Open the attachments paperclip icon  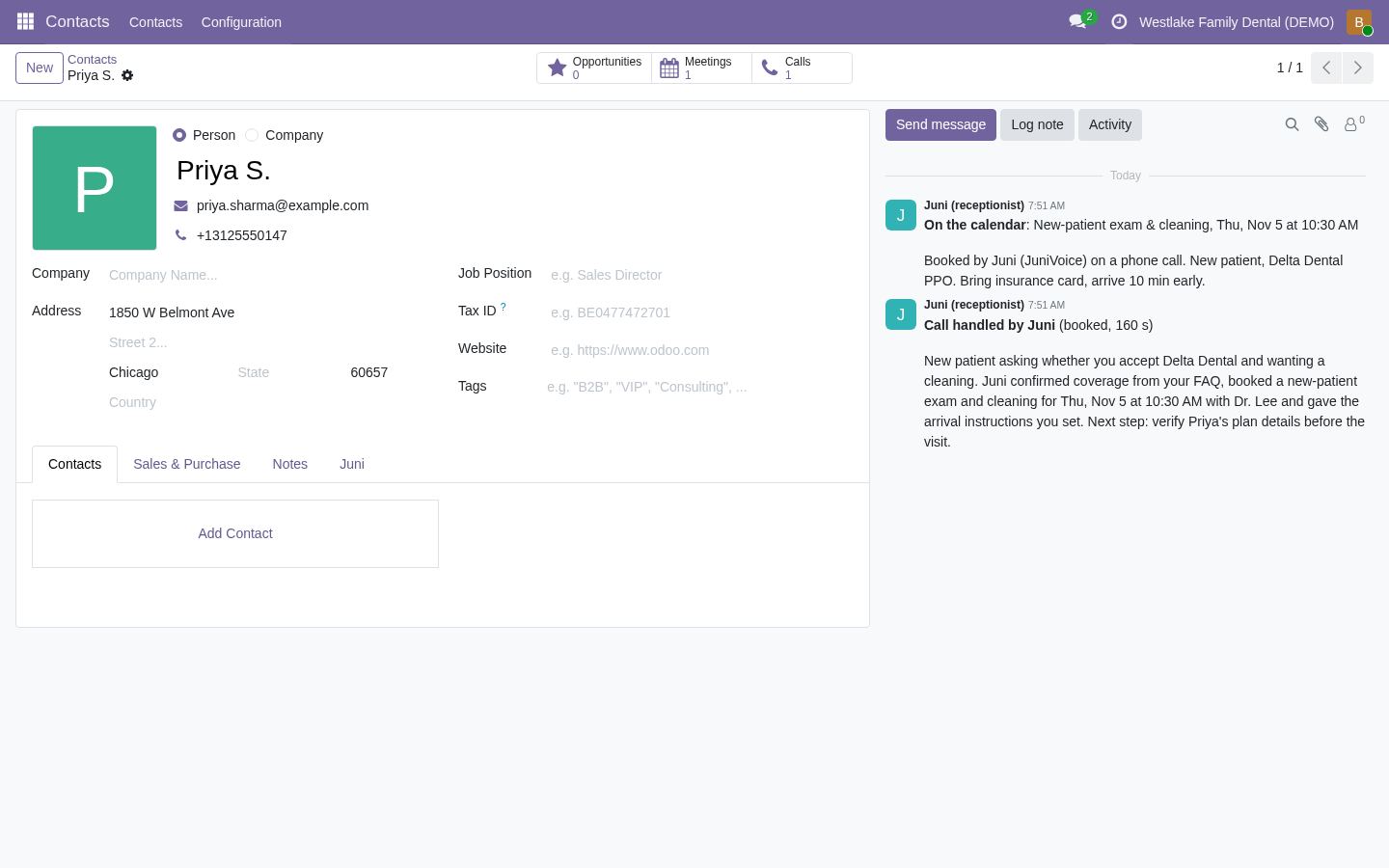(x=1321, y=124)
